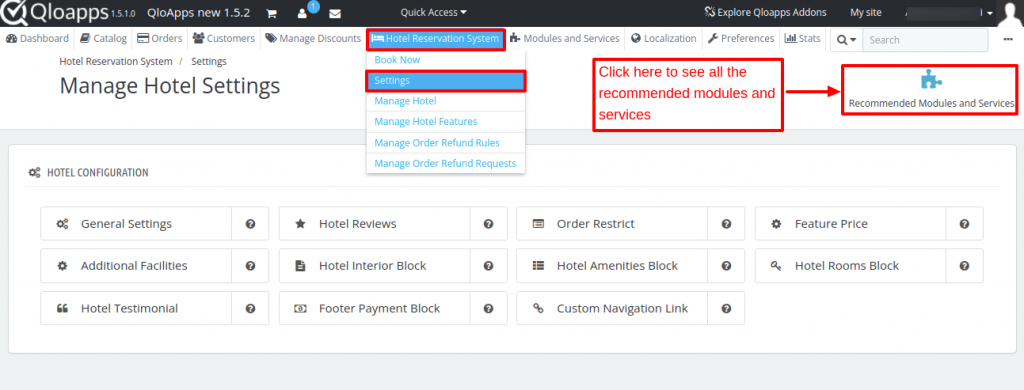Open the envelope messages icon

[x=335, y=12]
